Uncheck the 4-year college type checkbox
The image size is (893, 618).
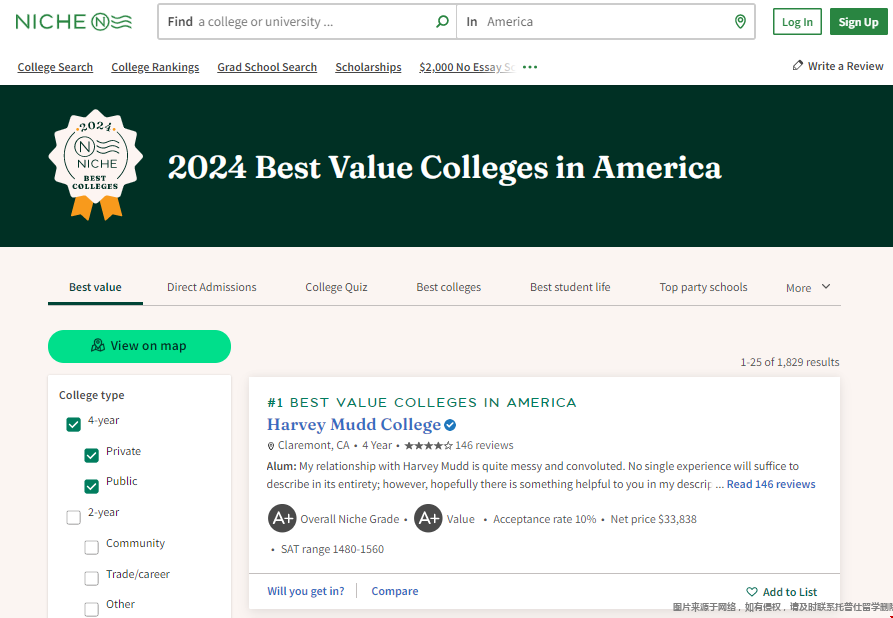click(73, 424)
